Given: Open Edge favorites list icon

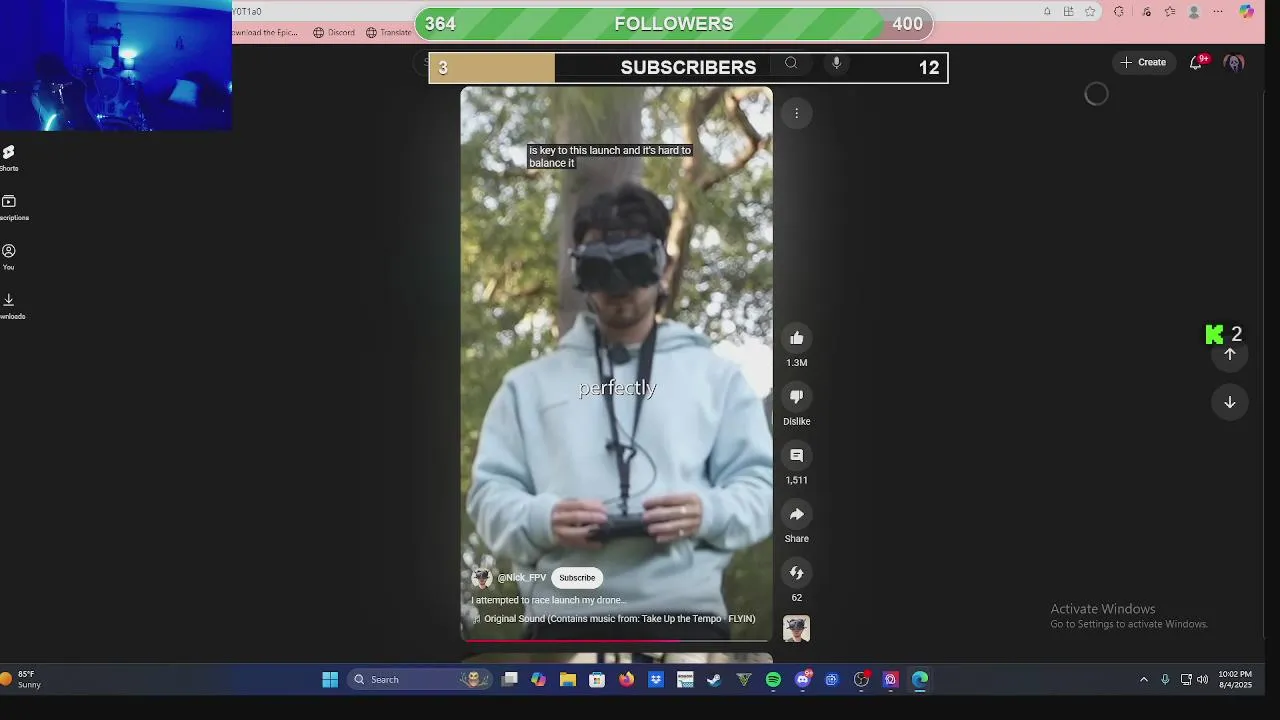Looking at the screenshot, I should point(1170,12).
